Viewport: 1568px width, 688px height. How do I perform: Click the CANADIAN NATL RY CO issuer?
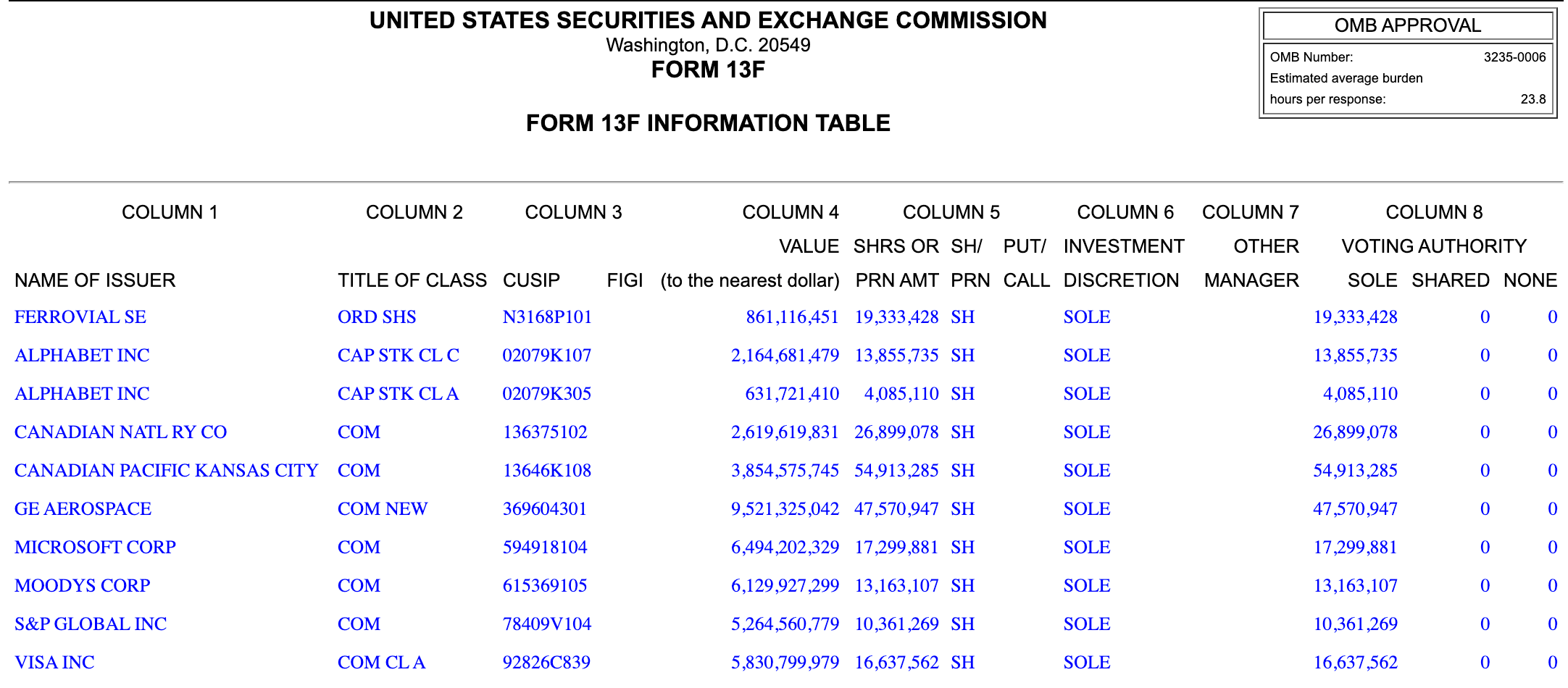(x=120, y=432)
